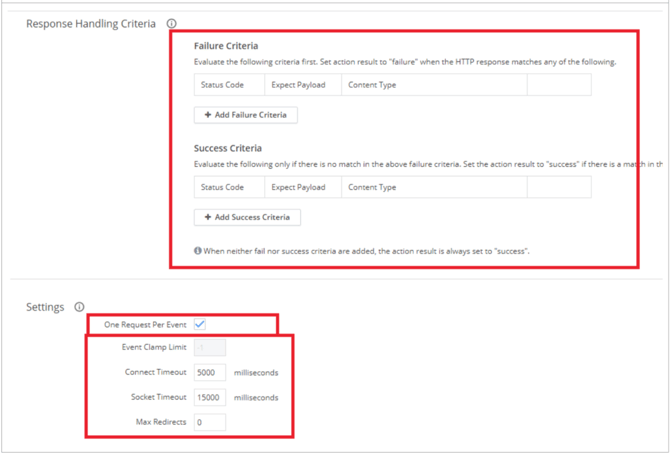
Task: Click the Success Criteria heading
Action: 228,148
